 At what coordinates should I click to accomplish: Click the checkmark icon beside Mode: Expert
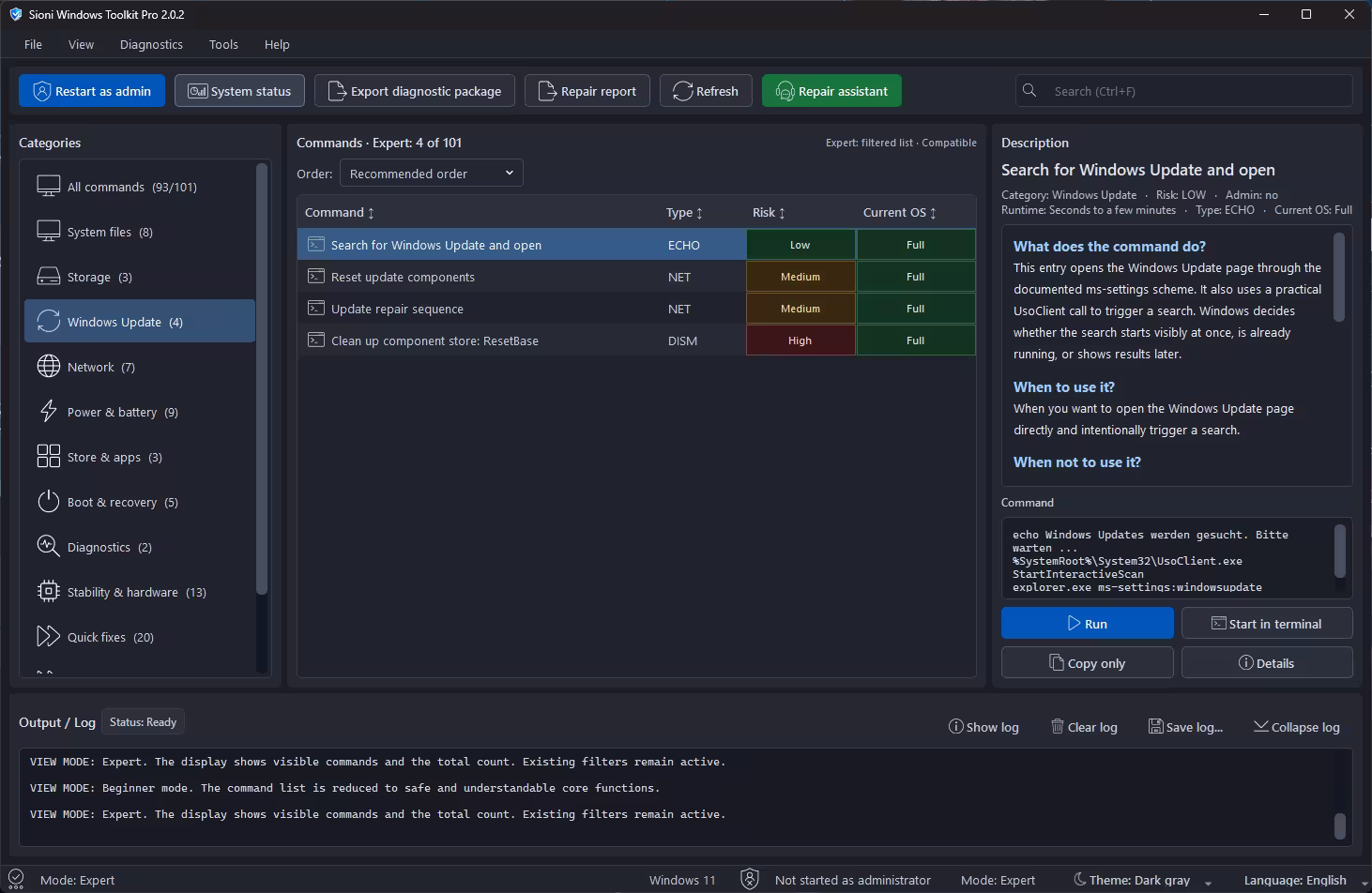pyautogui.click(x=15, y=880)
